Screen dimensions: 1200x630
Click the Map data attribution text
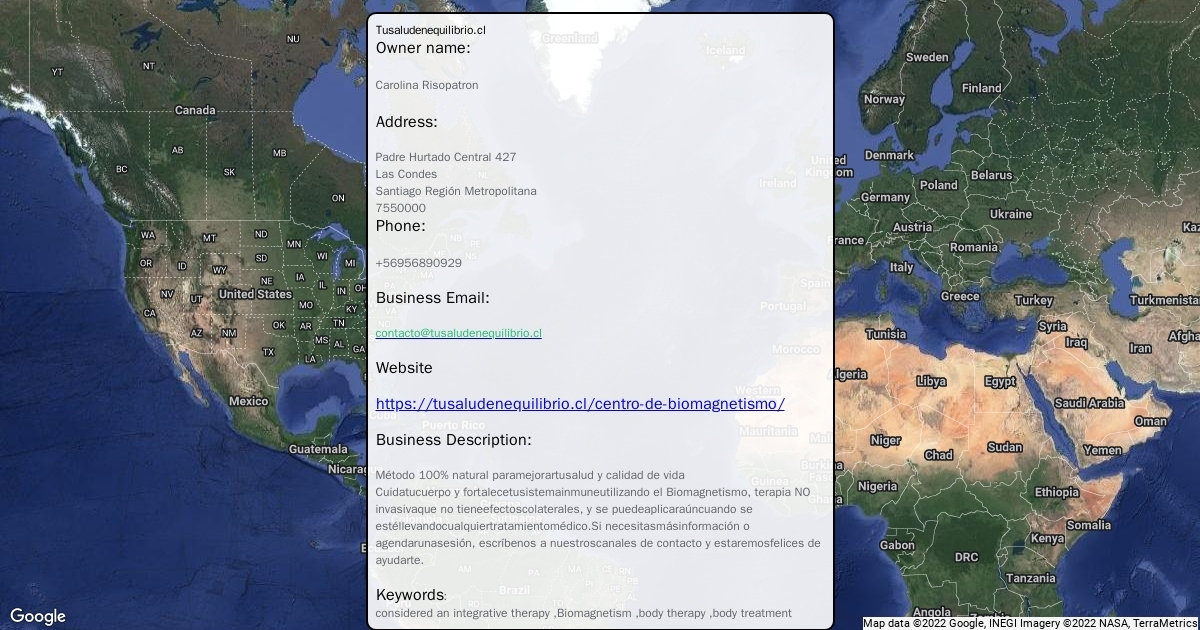click(1029, 623)
